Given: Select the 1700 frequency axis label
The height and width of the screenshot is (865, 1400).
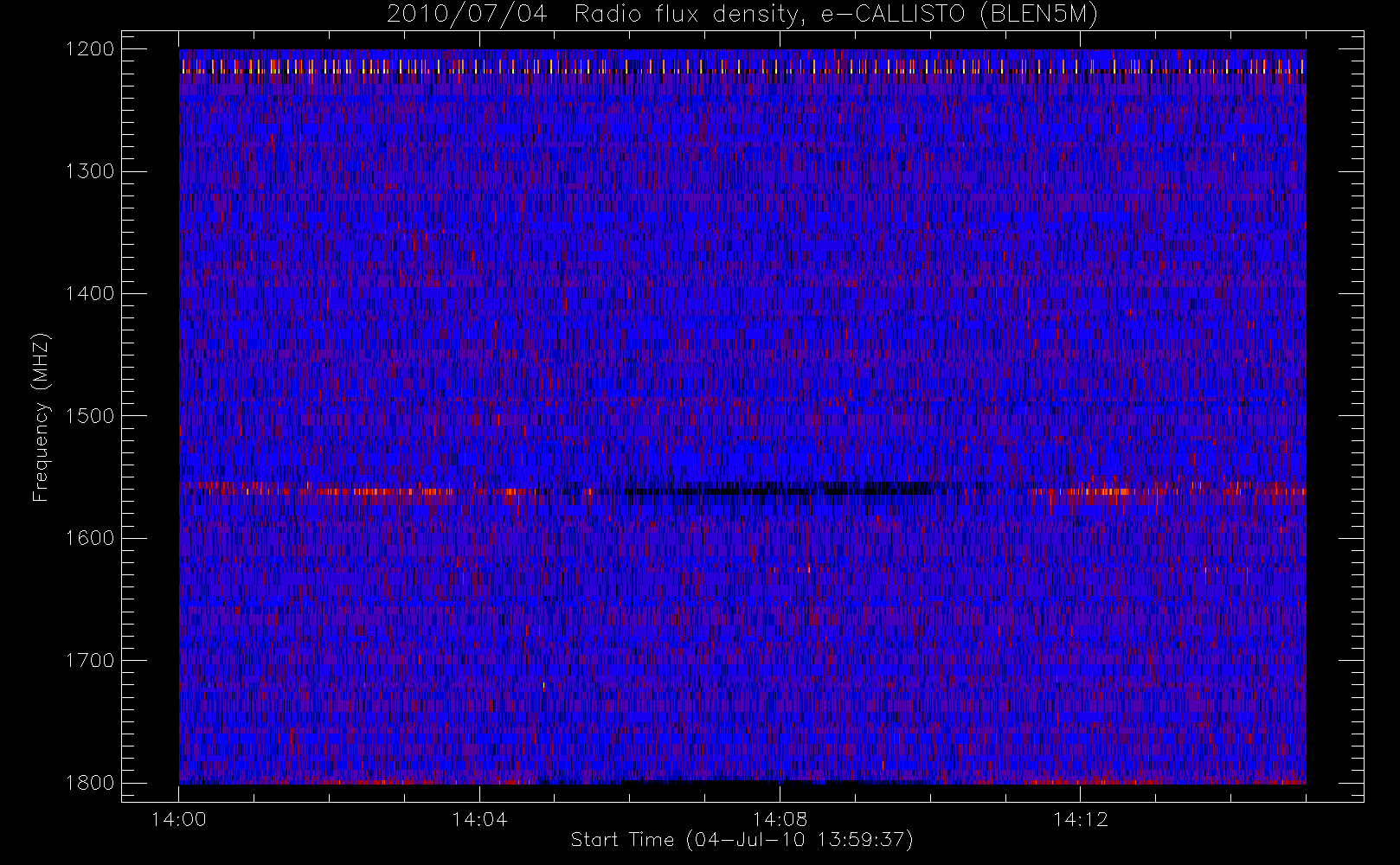Looking at the screenshot, I should pos(90,661).
